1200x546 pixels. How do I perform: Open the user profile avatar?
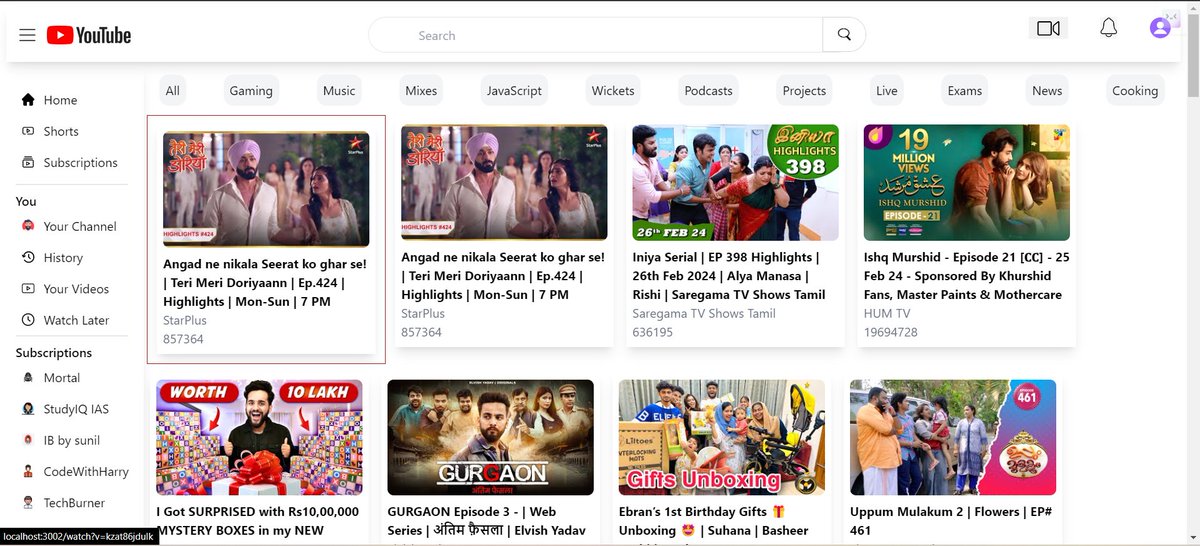coord(1160,28)
